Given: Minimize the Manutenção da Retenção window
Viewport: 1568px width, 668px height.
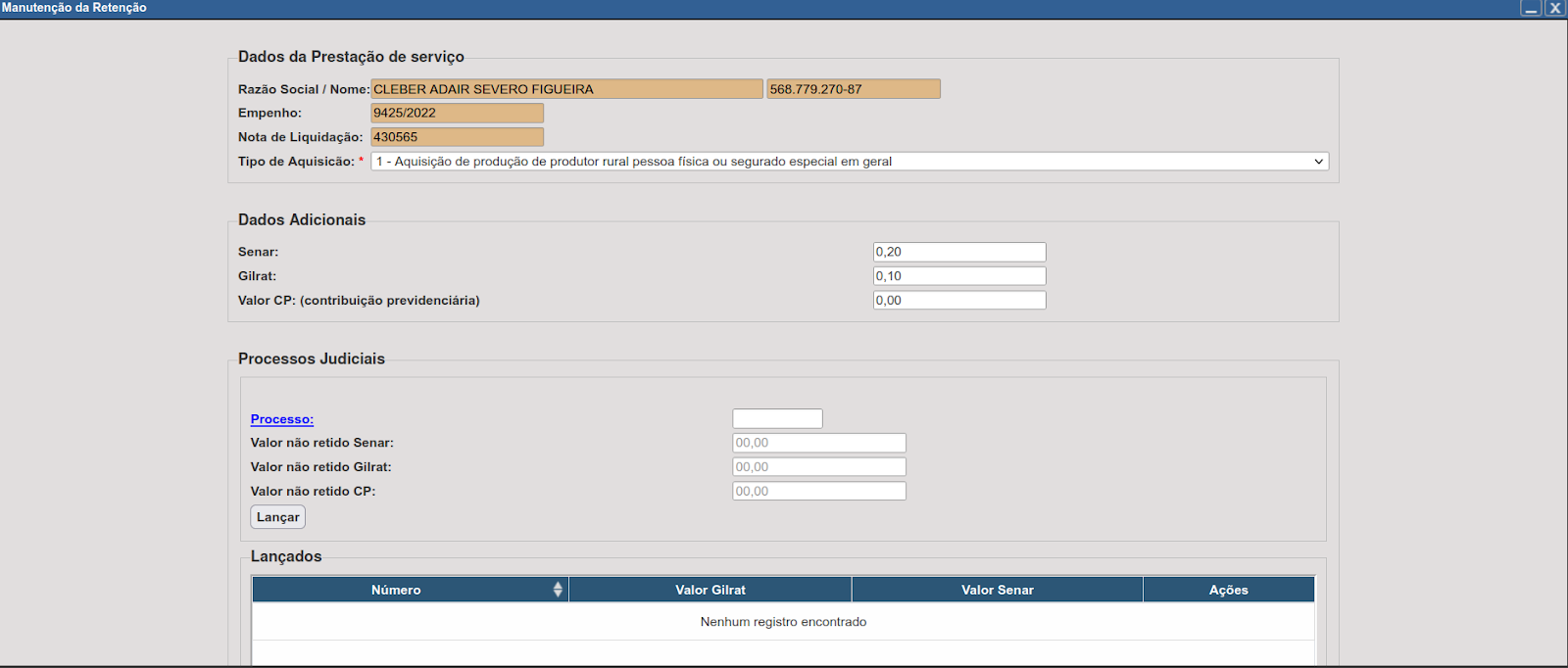Looking at the screenshot, I should (1531, 8).
